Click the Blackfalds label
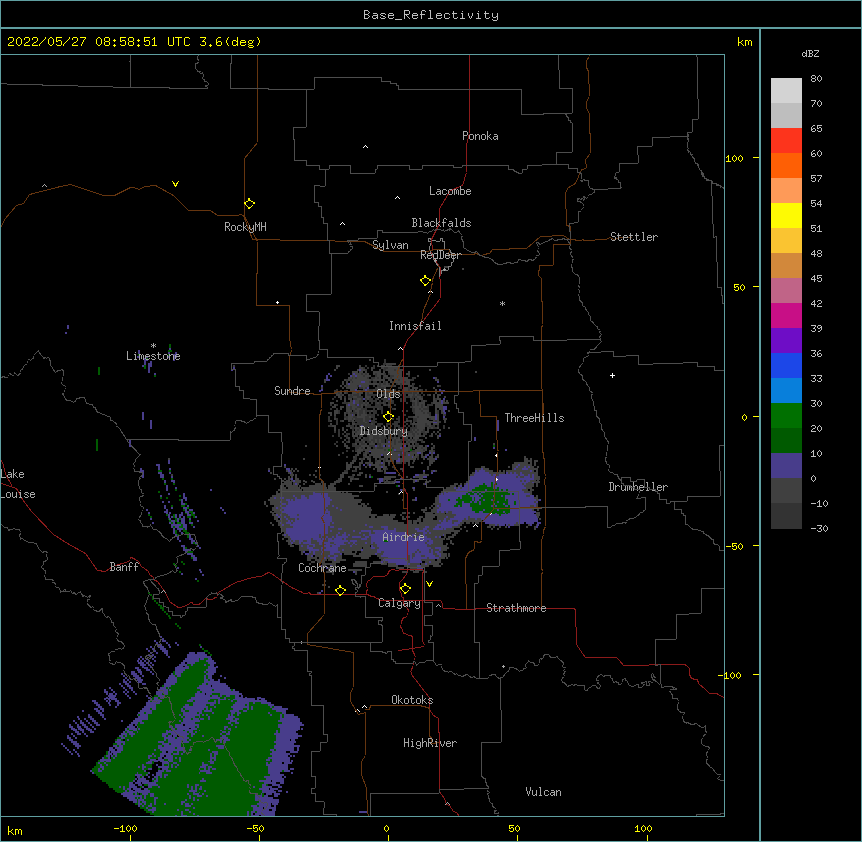The height and width of the screenshot is (842, 862). [441, 223]
